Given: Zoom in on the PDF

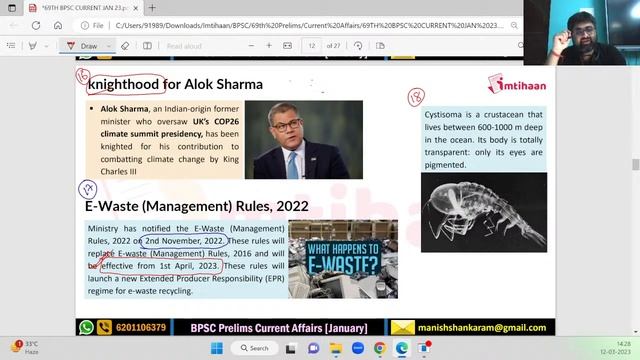Looking at the screenshot, I should coord(269,46).
